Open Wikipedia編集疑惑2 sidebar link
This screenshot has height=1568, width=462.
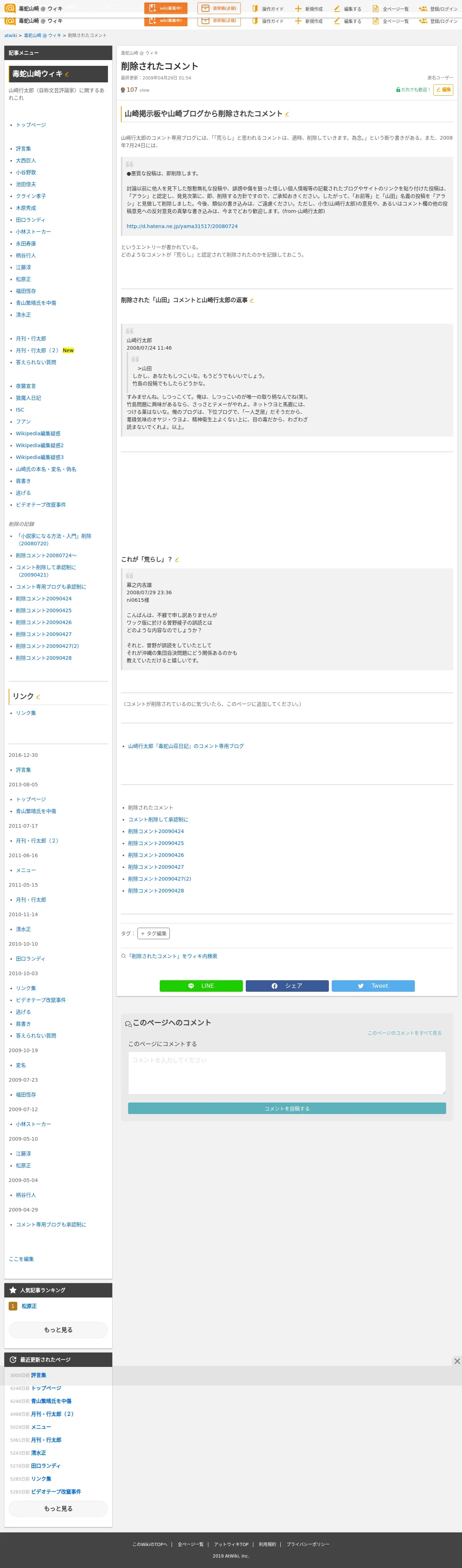40,446
